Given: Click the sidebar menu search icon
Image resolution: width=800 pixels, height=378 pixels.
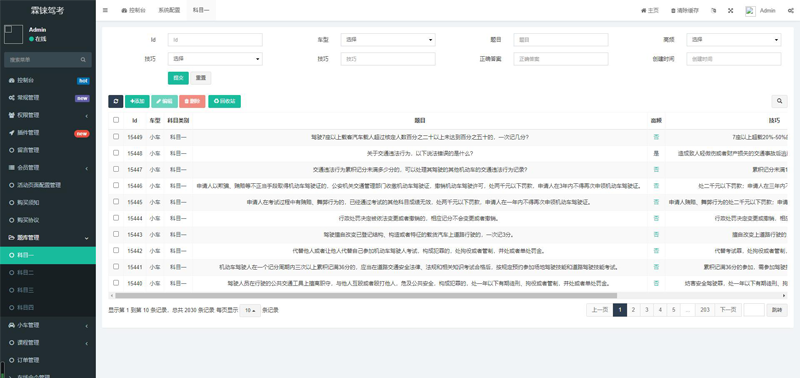Looking at the screenshot, I should pos(83,60).
